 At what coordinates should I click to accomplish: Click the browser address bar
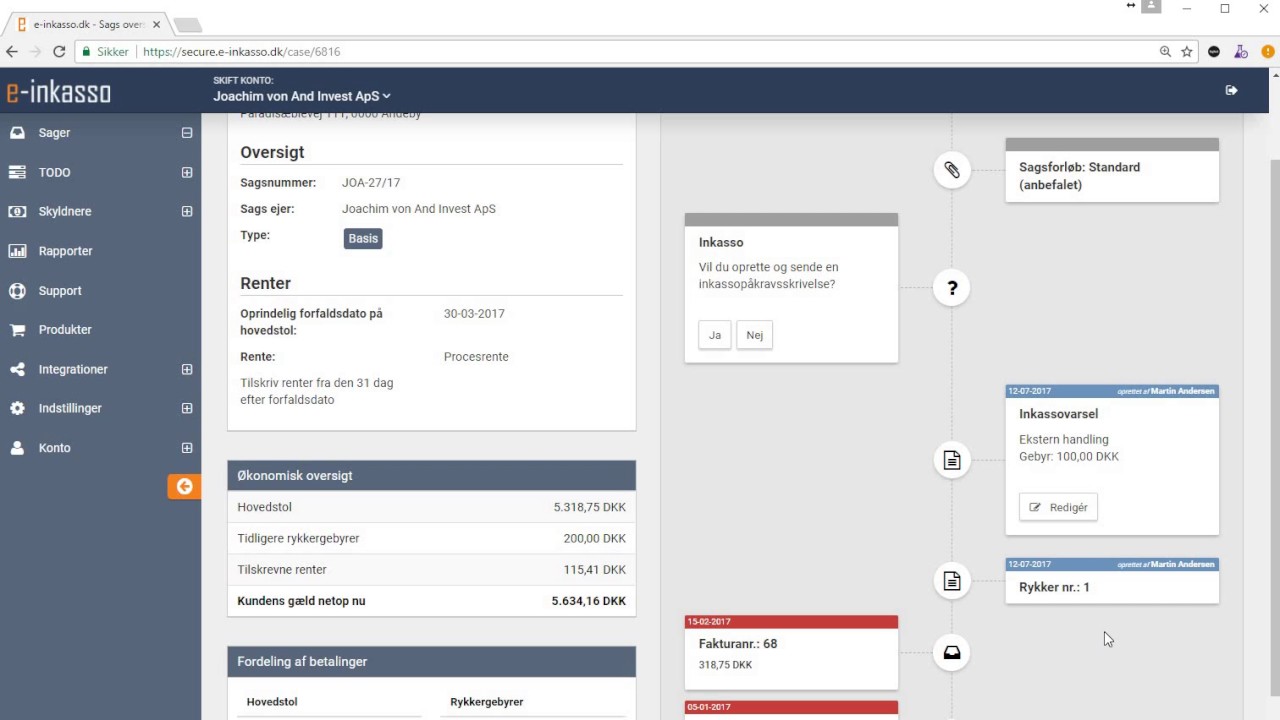coord(640,51)
